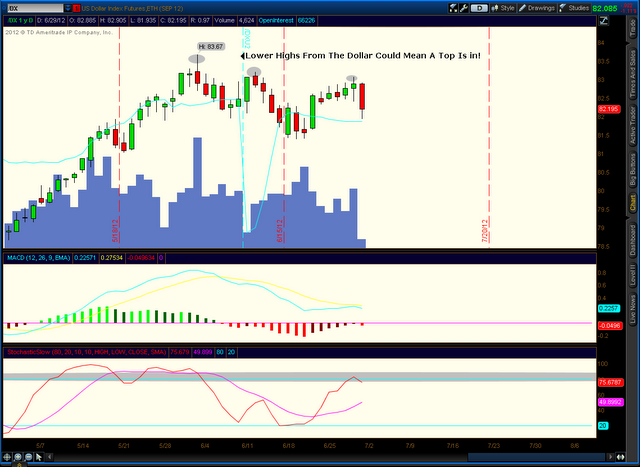Click the 4,624 volume value
This screenshot has height=467, width=640.
[x=247, y=20]
